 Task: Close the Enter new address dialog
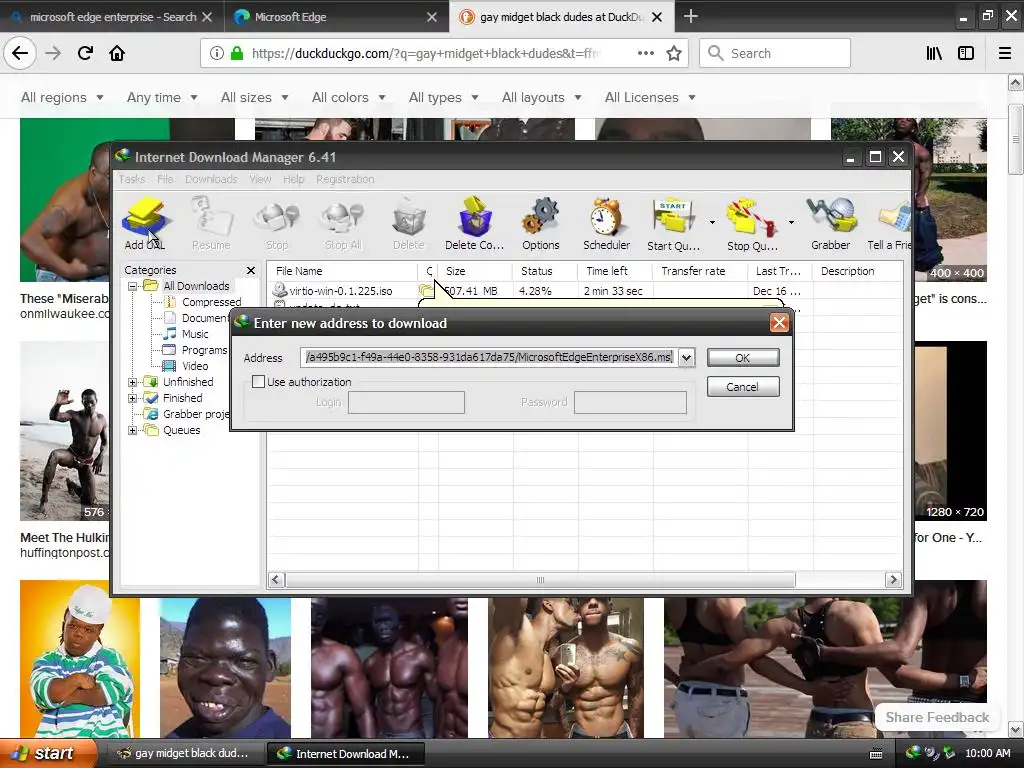(x=779, y=323)
